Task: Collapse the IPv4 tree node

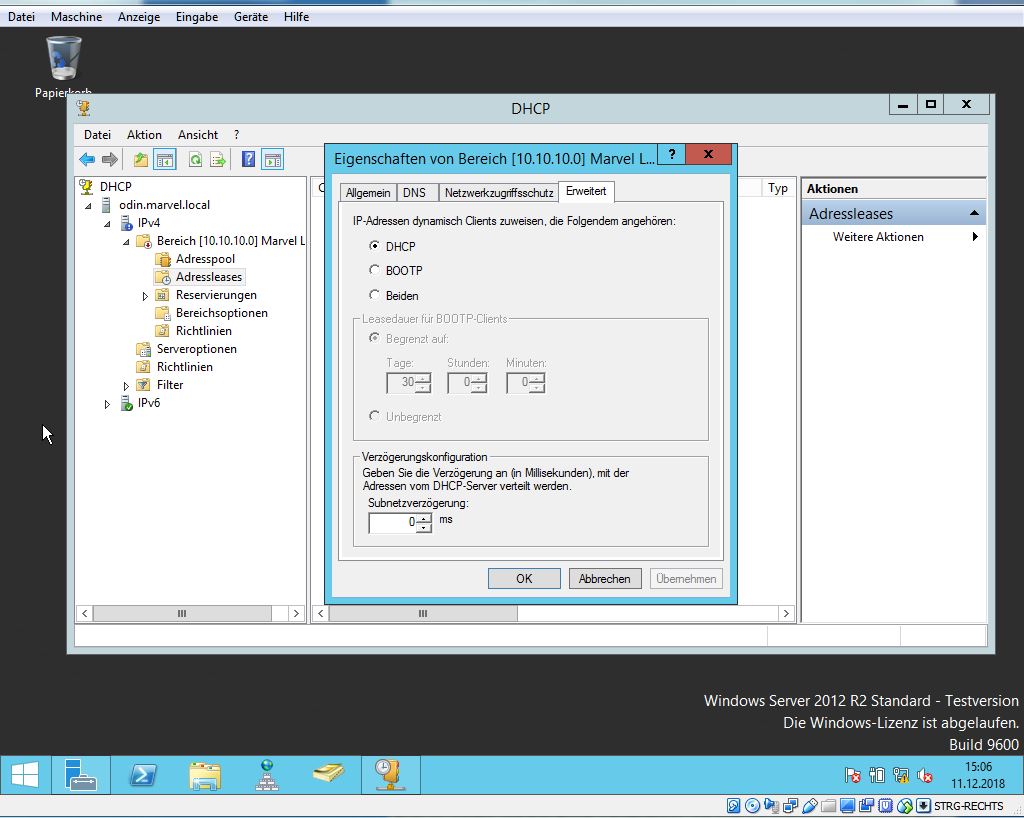Action: (x=108, y=224)
